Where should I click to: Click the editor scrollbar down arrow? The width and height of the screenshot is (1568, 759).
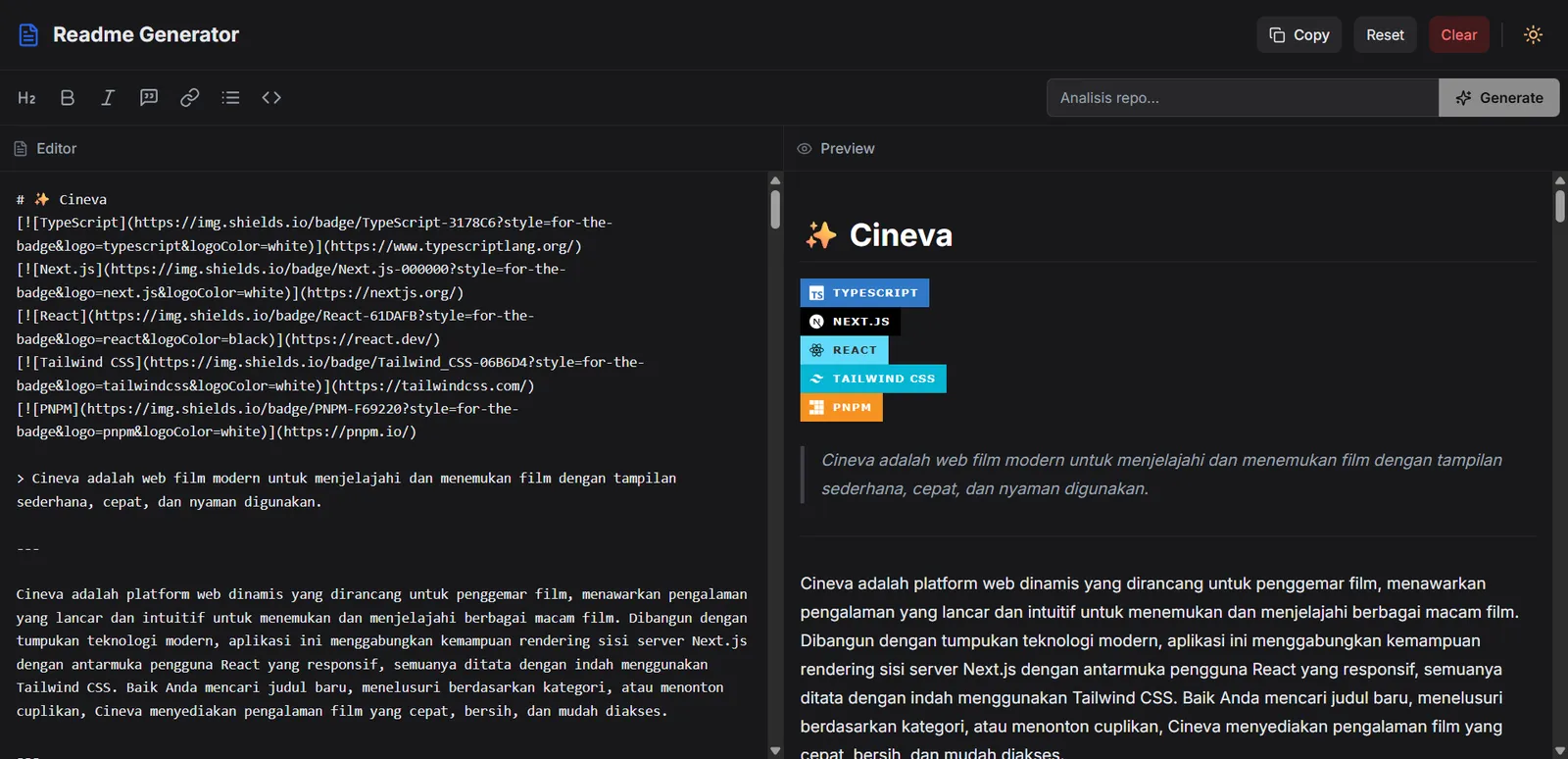(x=775, y=751)
